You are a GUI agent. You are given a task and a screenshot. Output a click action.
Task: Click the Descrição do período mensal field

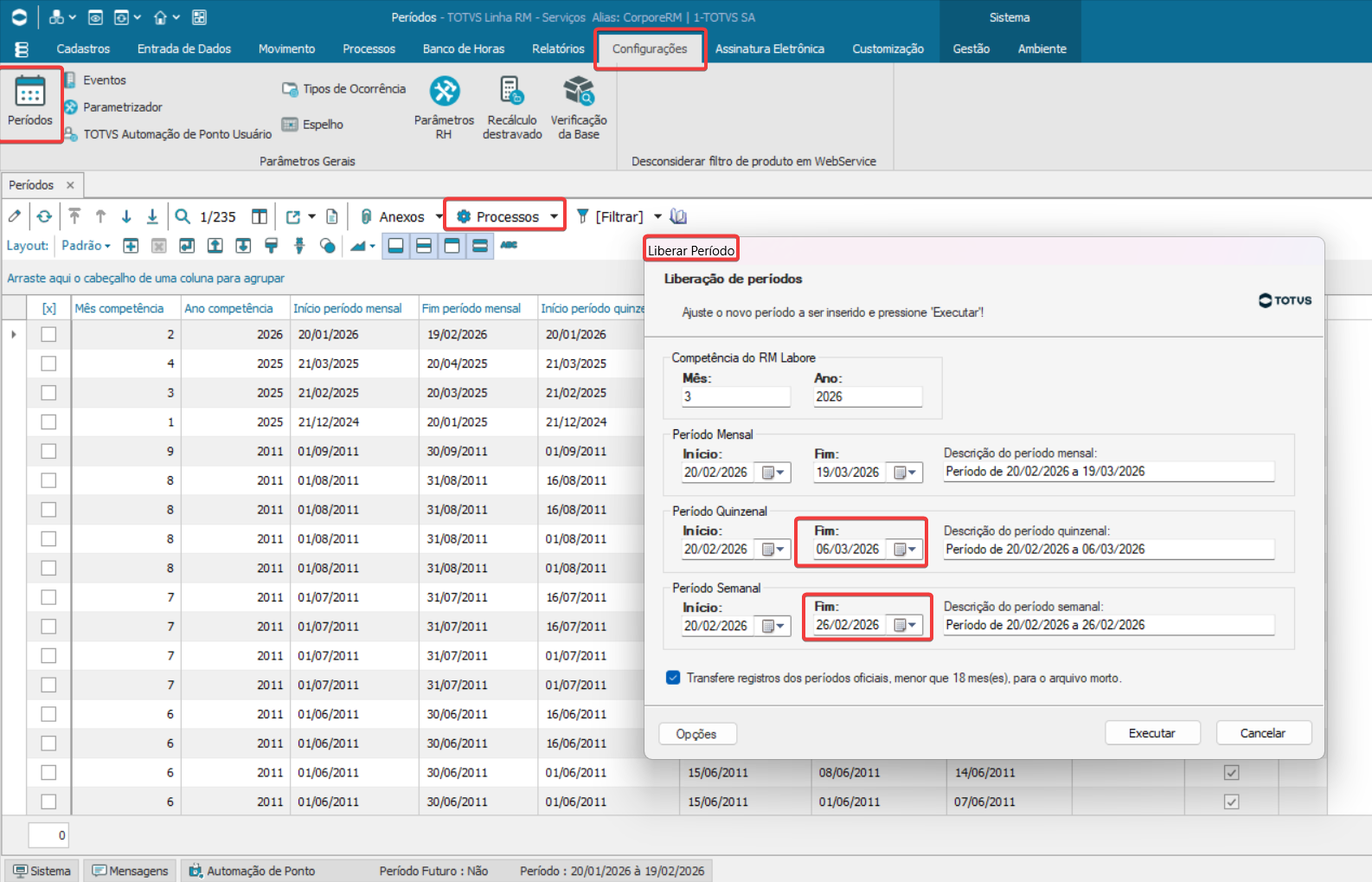point(1109,472)
